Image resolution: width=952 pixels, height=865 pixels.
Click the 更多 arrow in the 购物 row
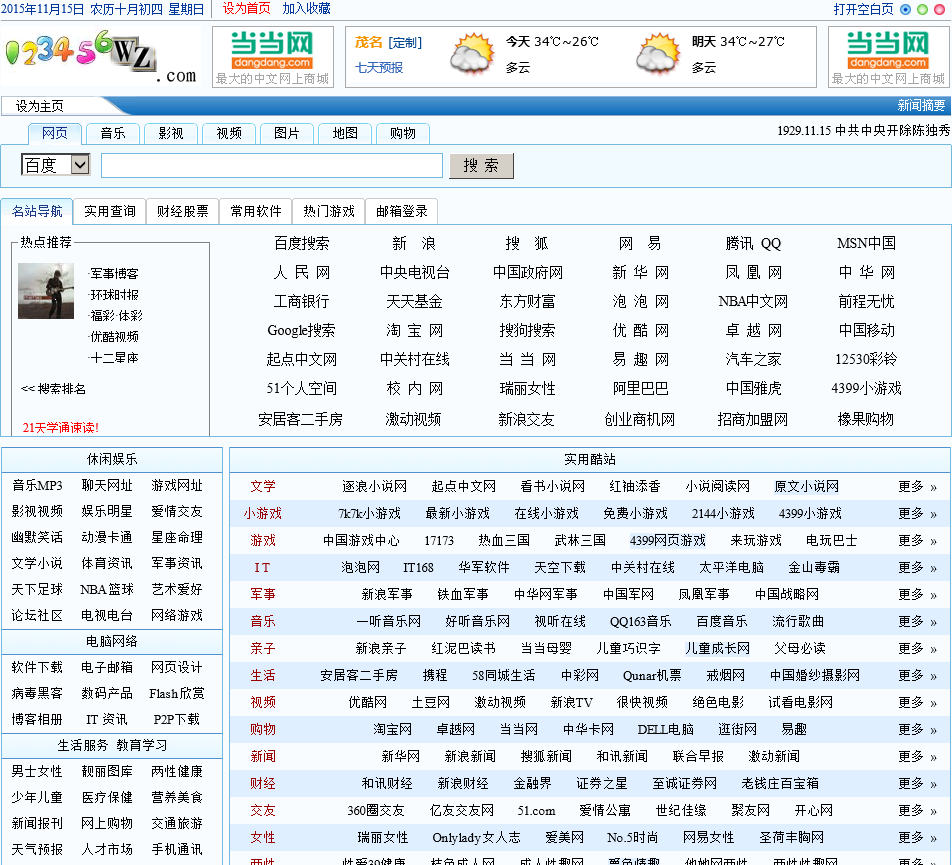pos(933,730)
